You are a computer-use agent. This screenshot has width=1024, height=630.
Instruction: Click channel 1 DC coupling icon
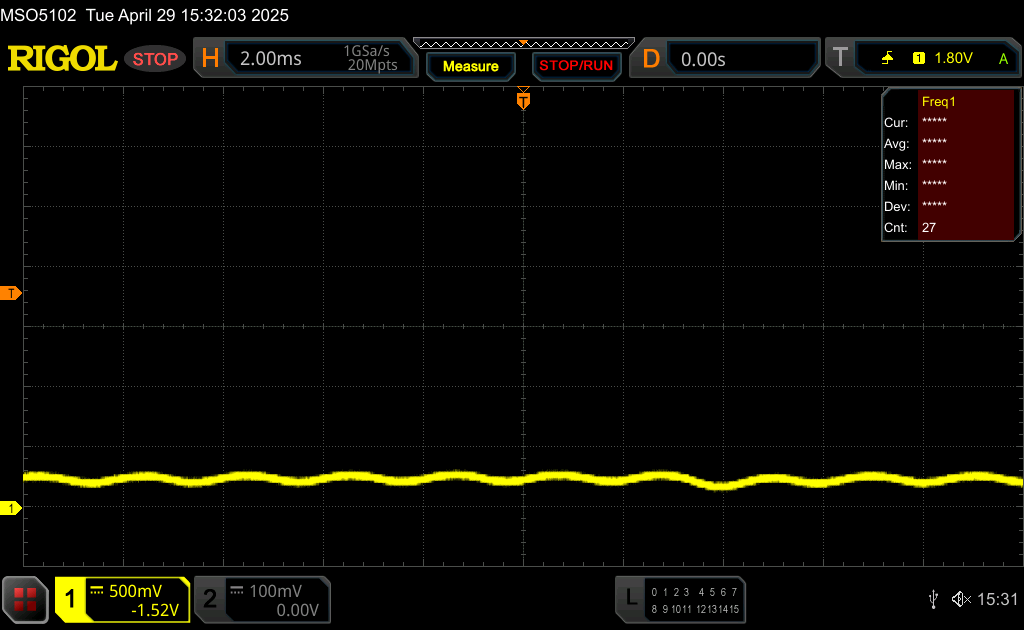(97, 590)
